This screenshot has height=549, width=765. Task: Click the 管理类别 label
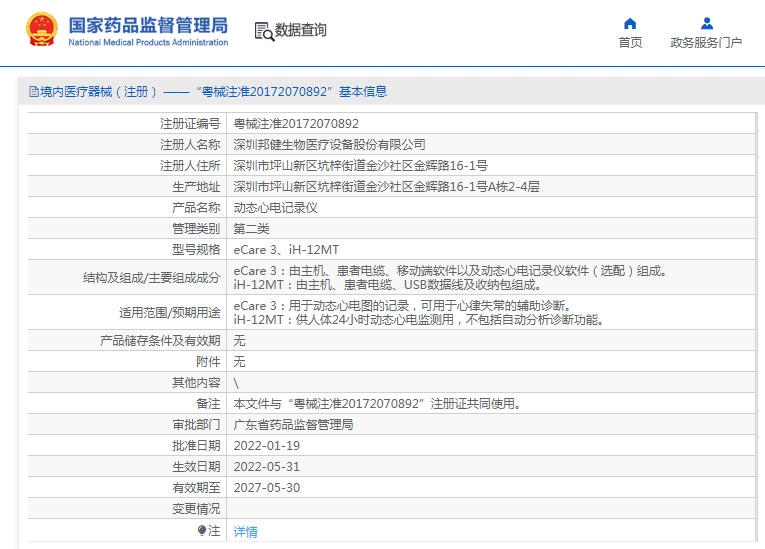(x=196, y=229)
